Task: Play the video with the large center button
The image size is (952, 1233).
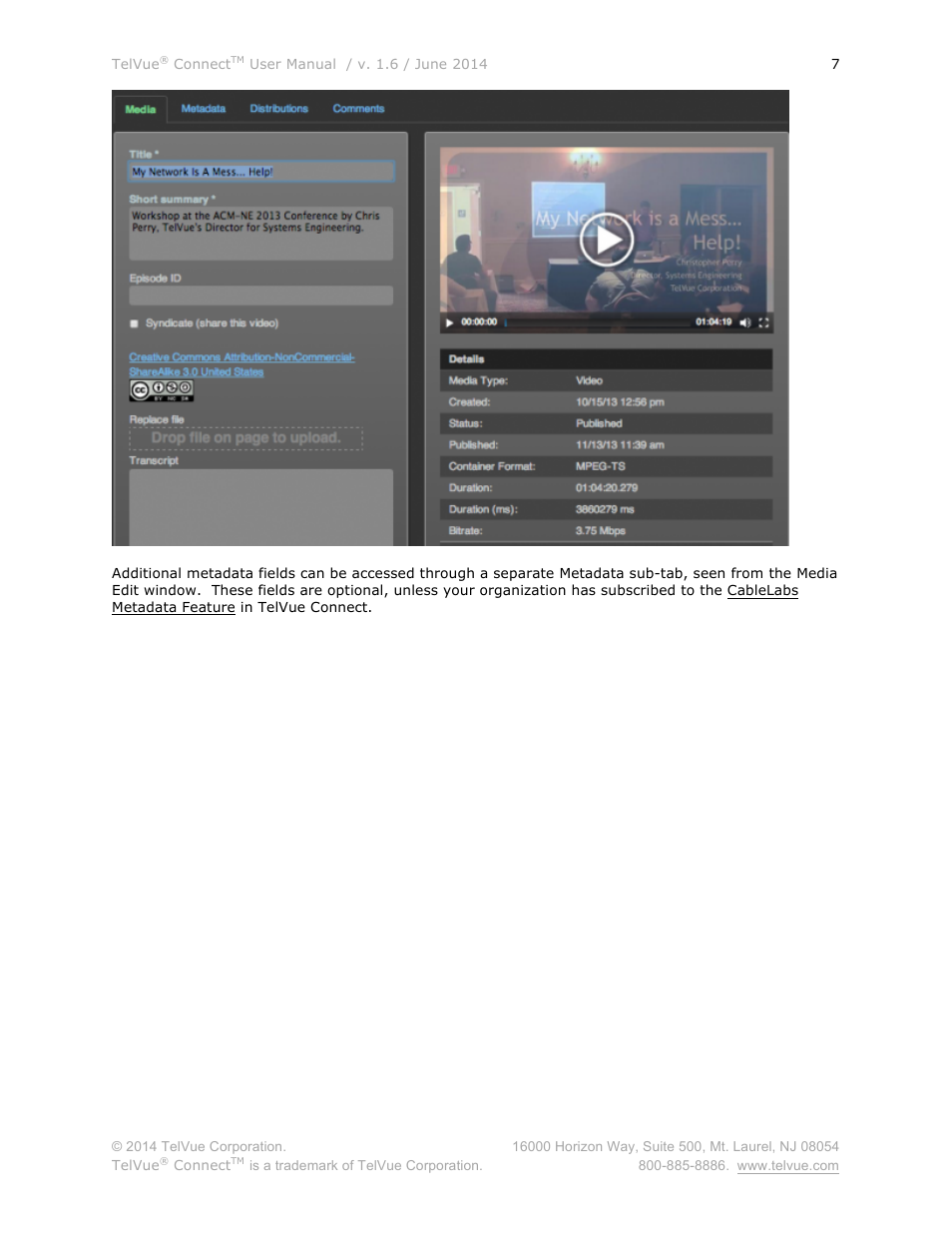Action: (607, 241)
